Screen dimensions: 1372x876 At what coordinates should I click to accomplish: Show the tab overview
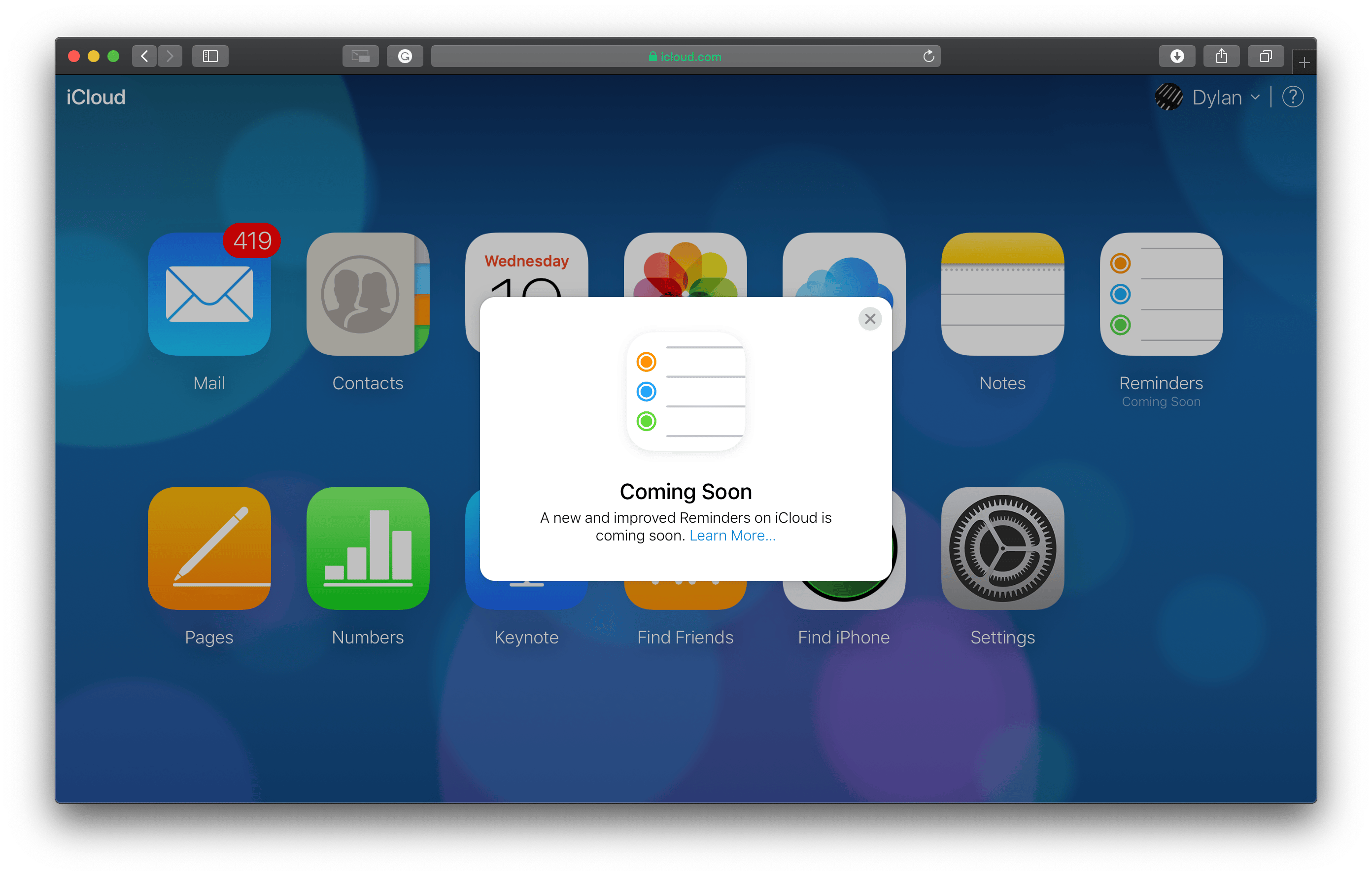(1266, 56)
